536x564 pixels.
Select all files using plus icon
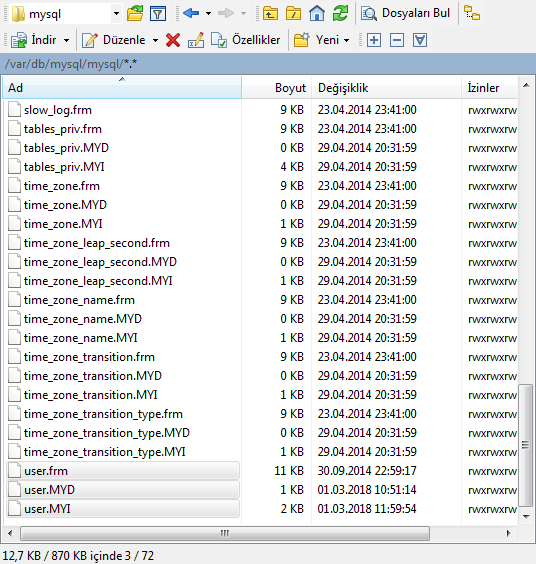[x=374, y=40]
